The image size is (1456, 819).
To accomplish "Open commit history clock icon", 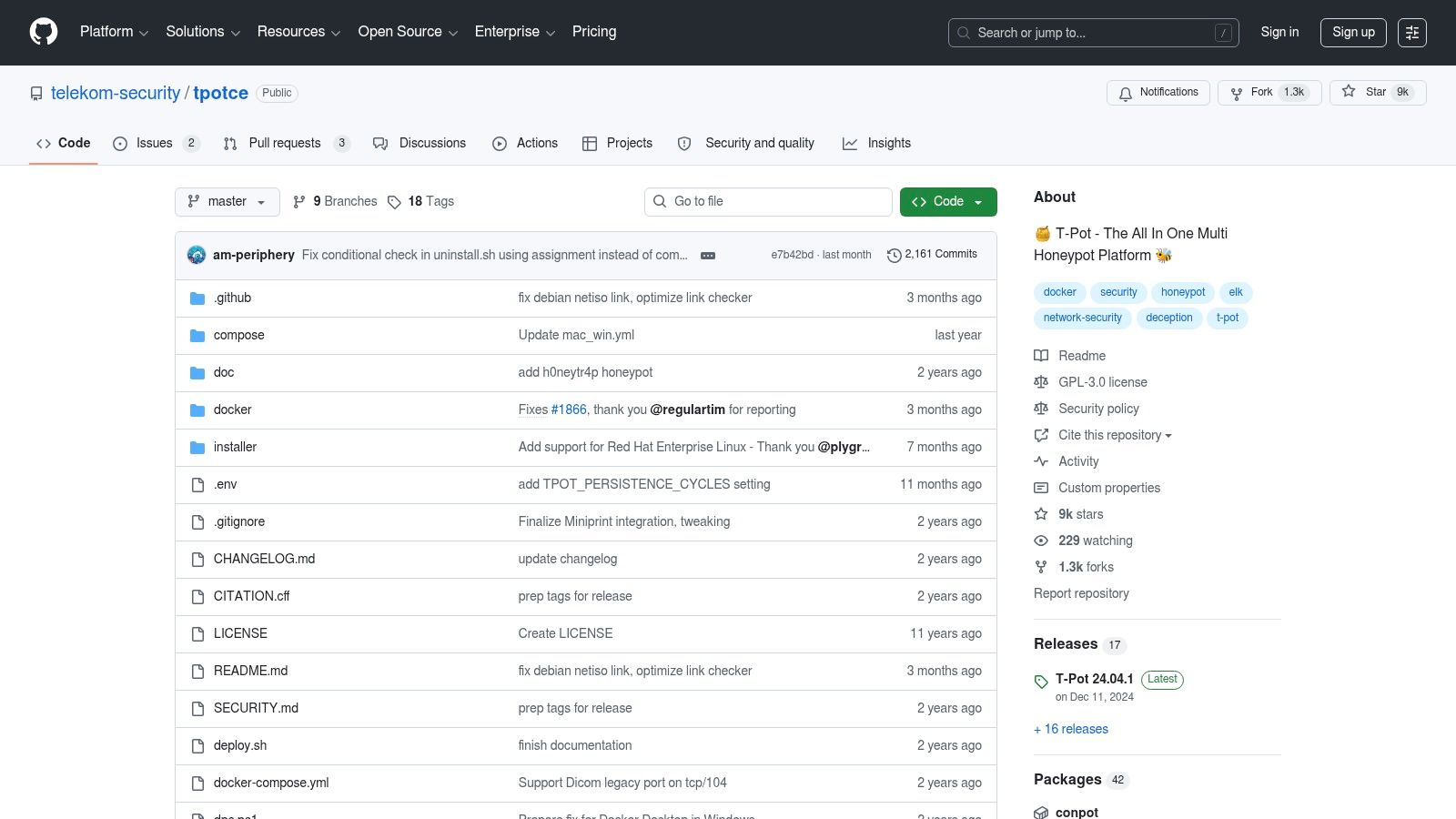I will pos(894,255).
